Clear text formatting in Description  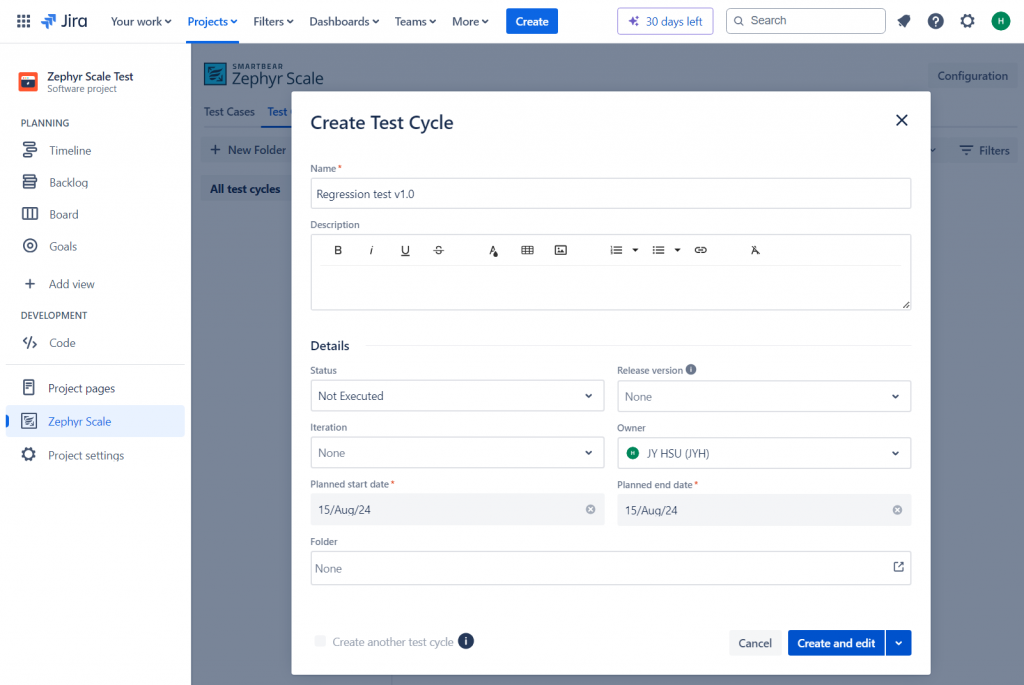click(755, 250)
